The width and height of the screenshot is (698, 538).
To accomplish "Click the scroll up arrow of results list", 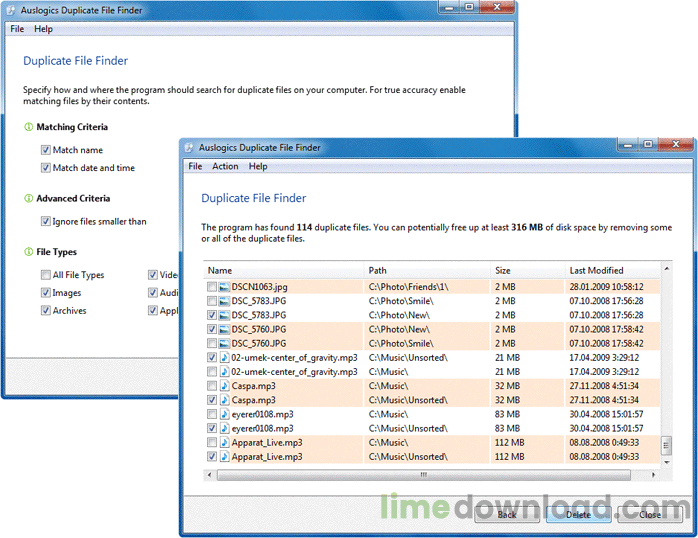I will [x=666, y=268].
